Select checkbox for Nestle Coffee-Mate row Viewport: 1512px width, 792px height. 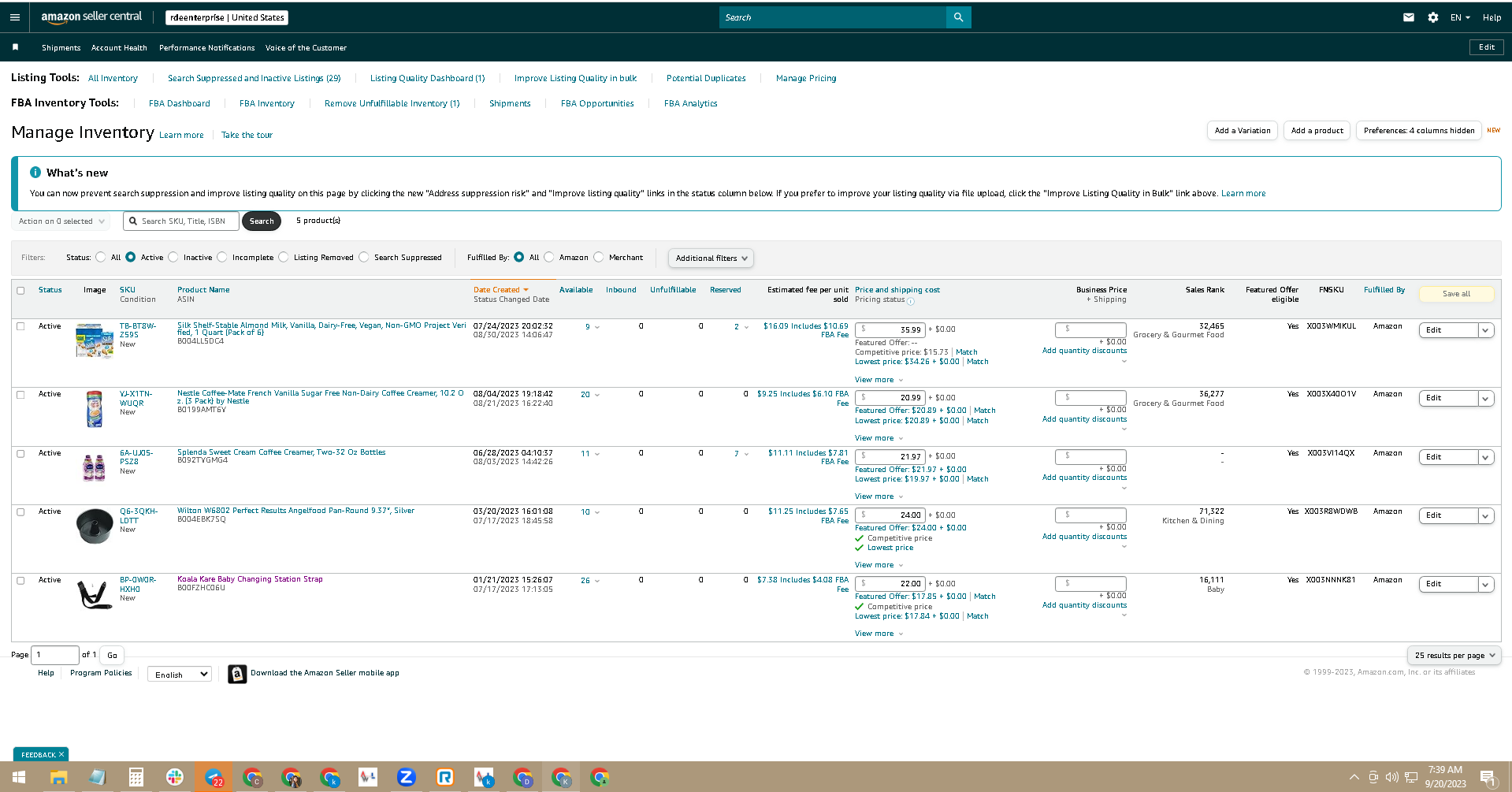pos(20,395)
